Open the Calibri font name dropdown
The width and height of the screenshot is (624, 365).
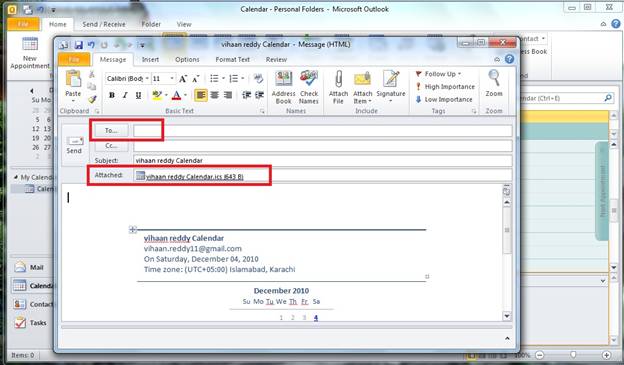coord(147,79)
